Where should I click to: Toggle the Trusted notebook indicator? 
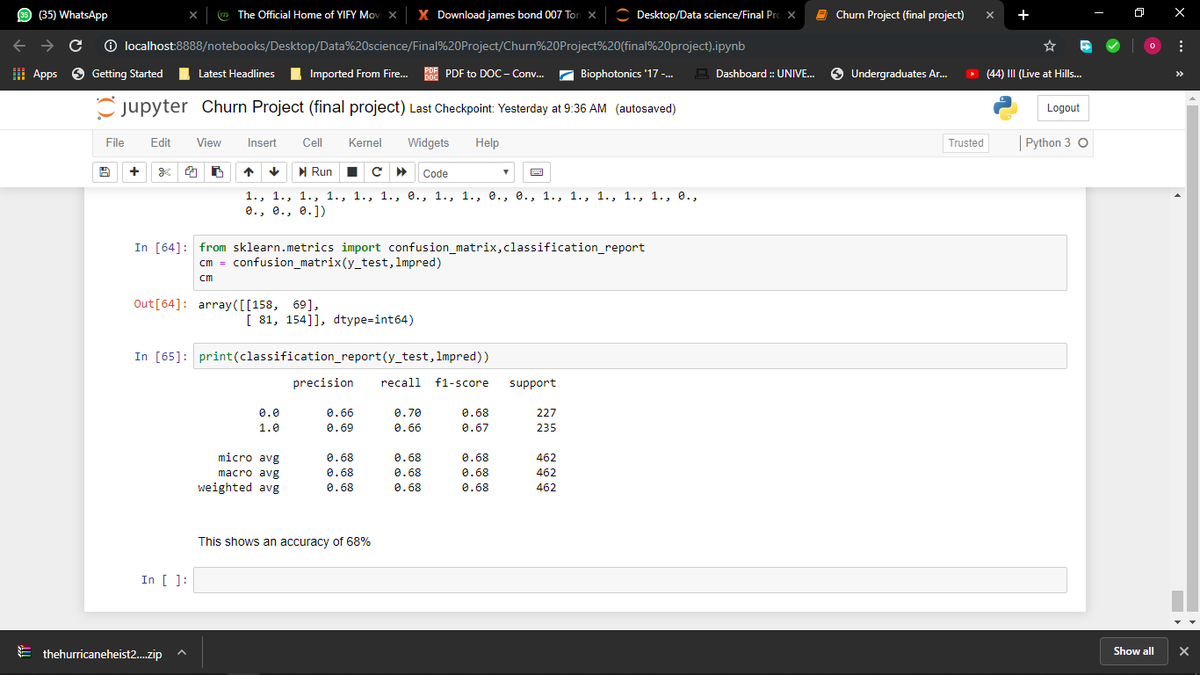pyautogui.click(x=965, y=143)
